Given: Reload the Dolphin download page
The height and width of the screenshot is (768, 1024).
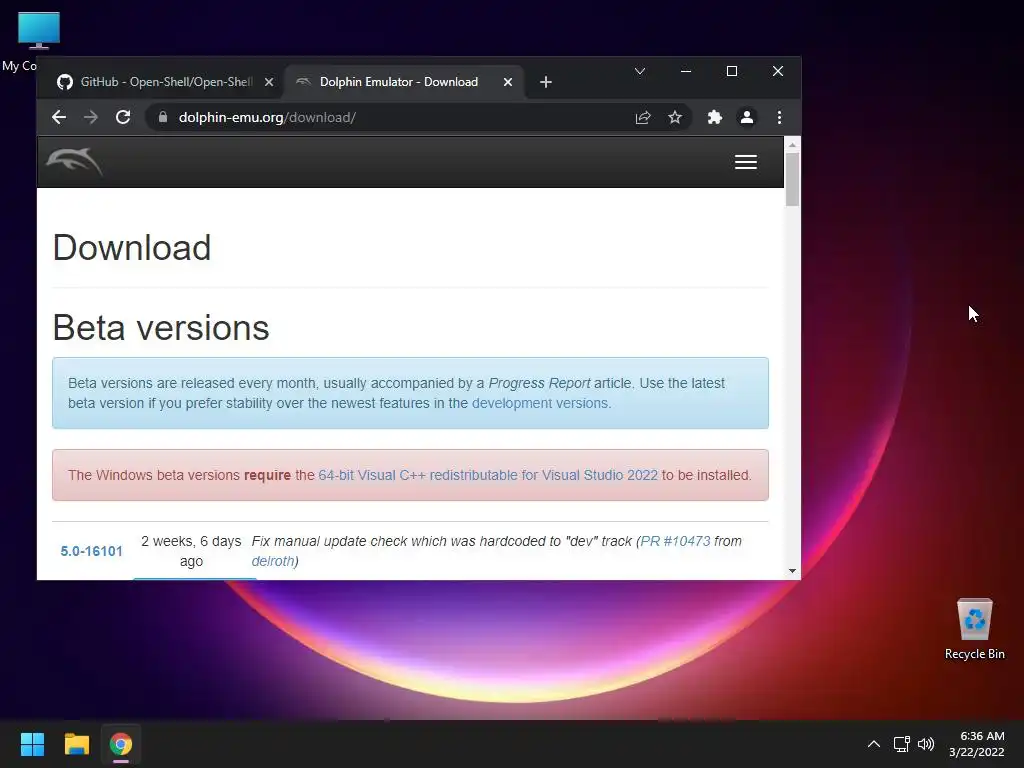Looking at the screenshot, I should pos(123,118).
